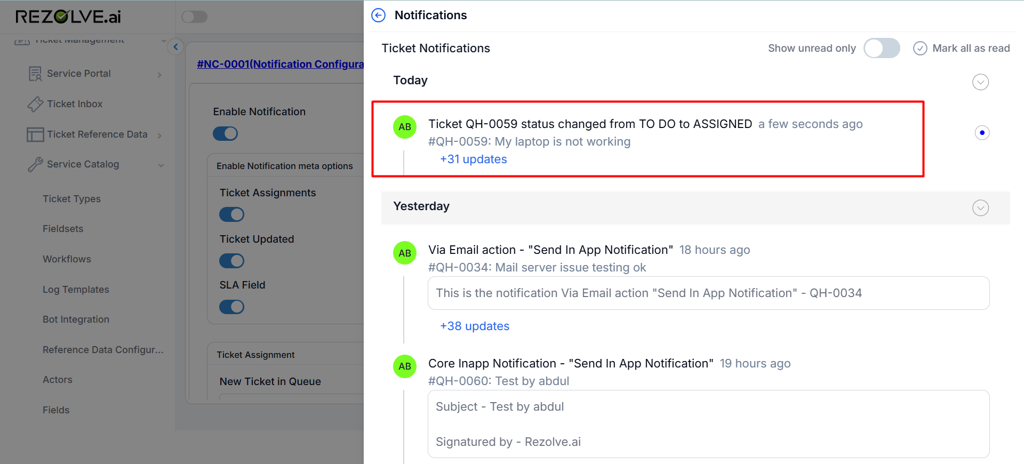Open the +31 updates link

coord(473,159)
